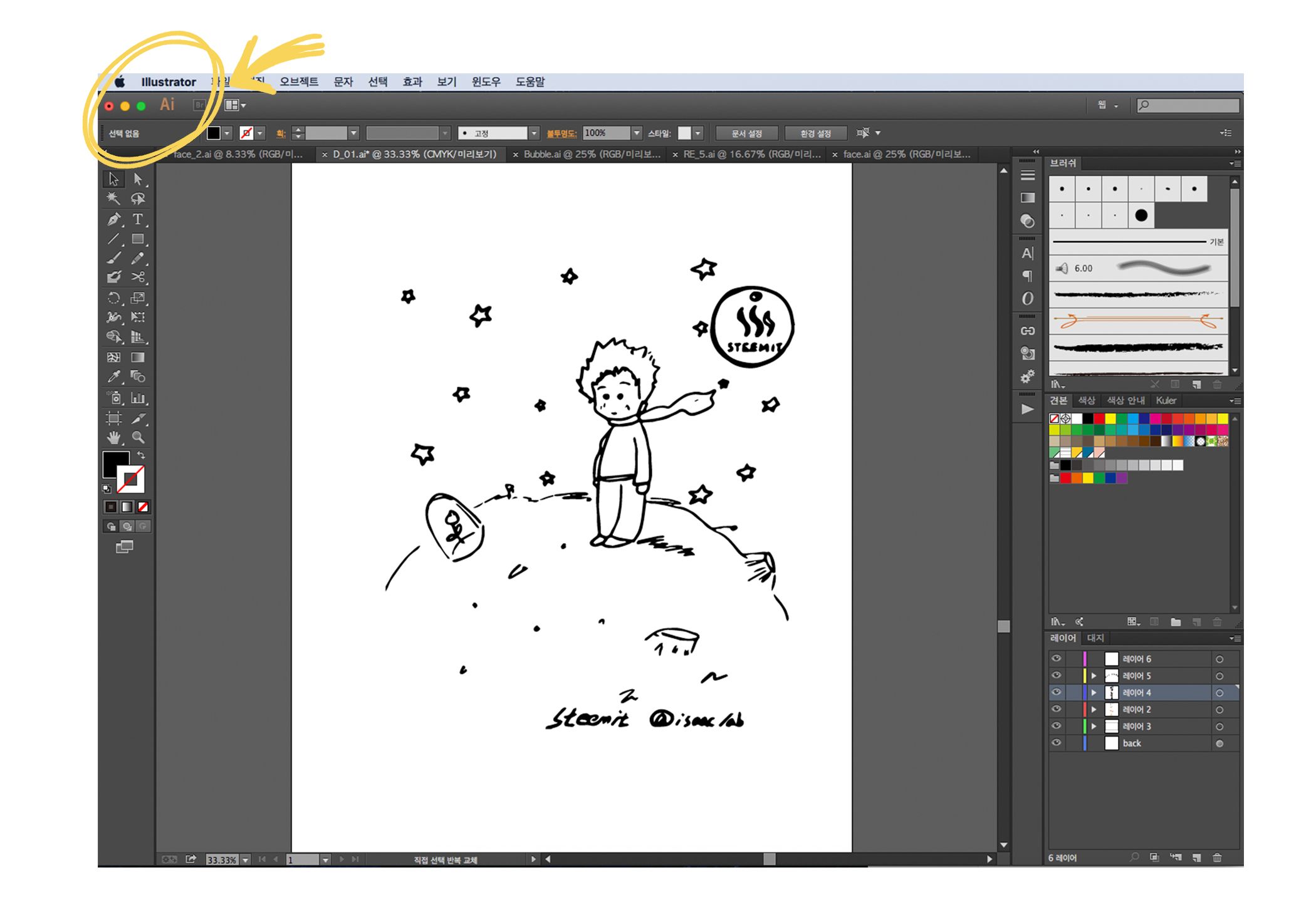Expand 레이어 5 disclosure triangle
Viewport: 1316px width, 912px height.
[1094, 676]
